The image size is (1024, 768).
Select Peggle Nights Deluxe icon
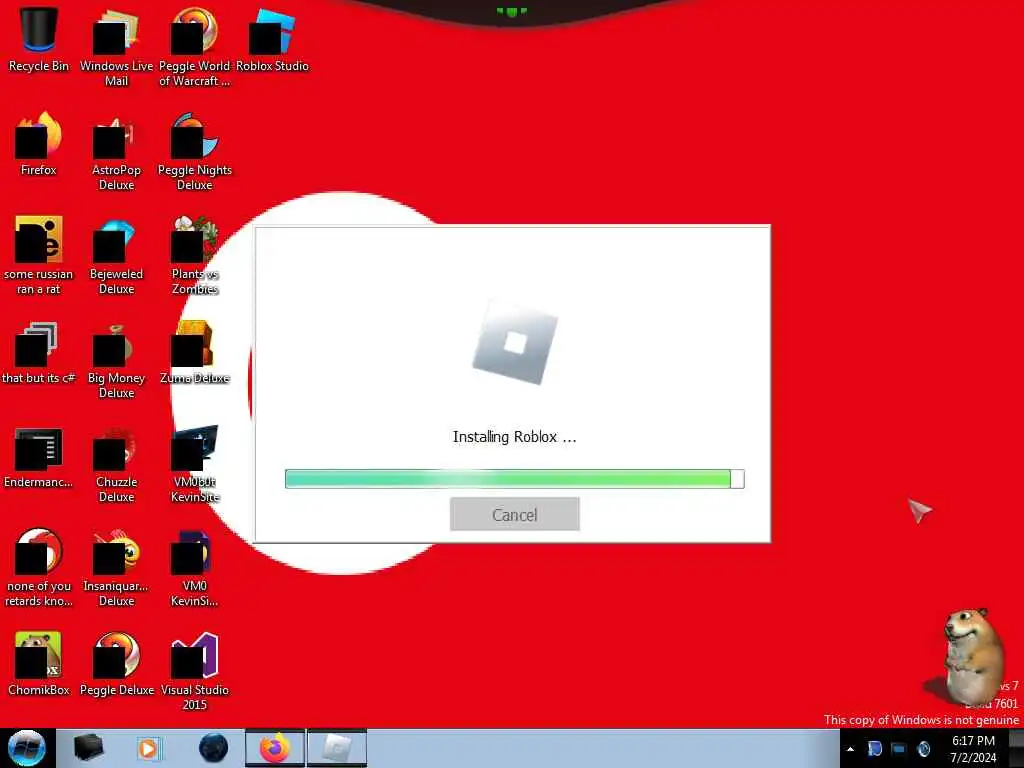194,152
